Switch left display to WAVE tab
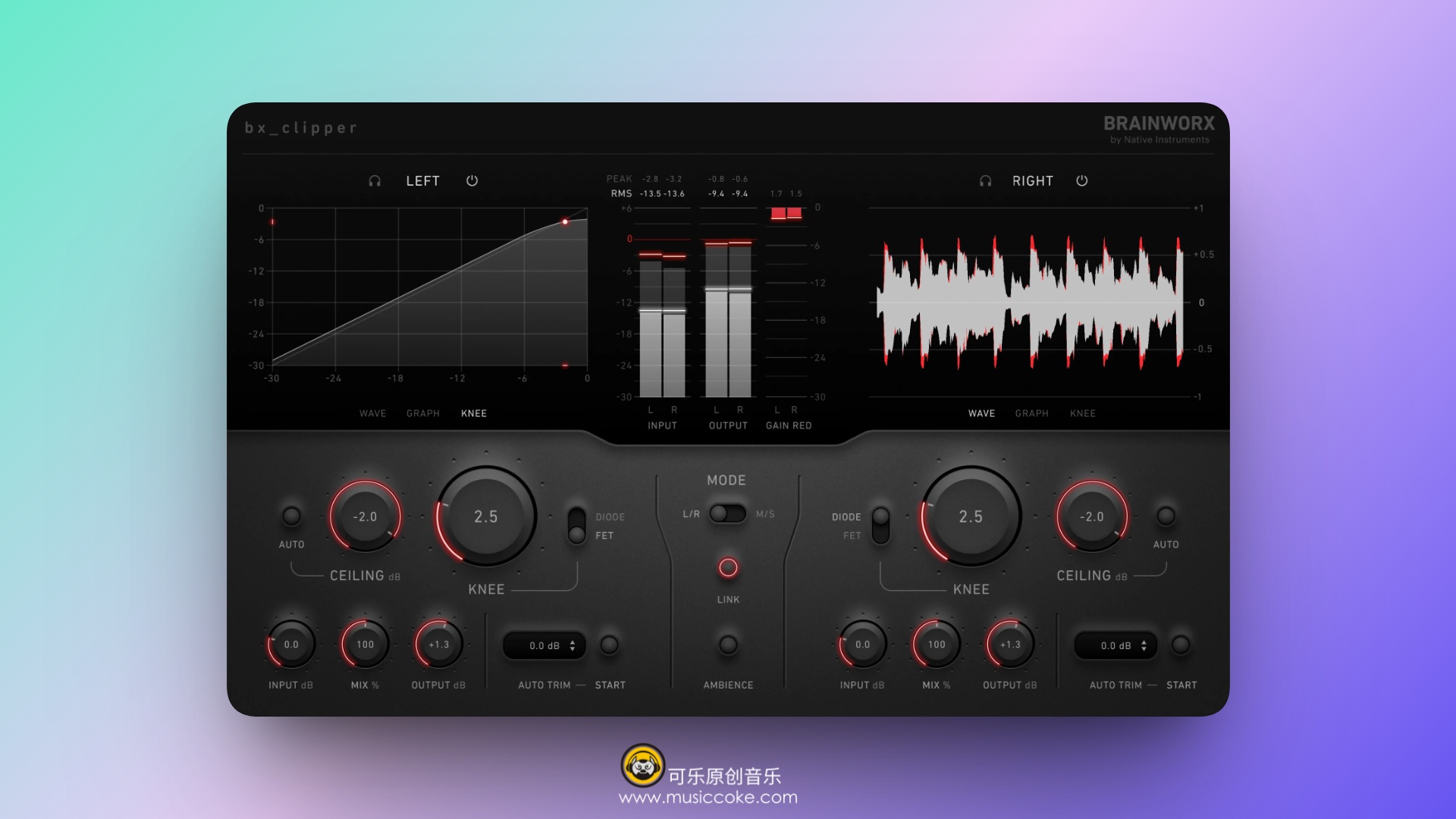1456x819 pixels. point(372,414)
